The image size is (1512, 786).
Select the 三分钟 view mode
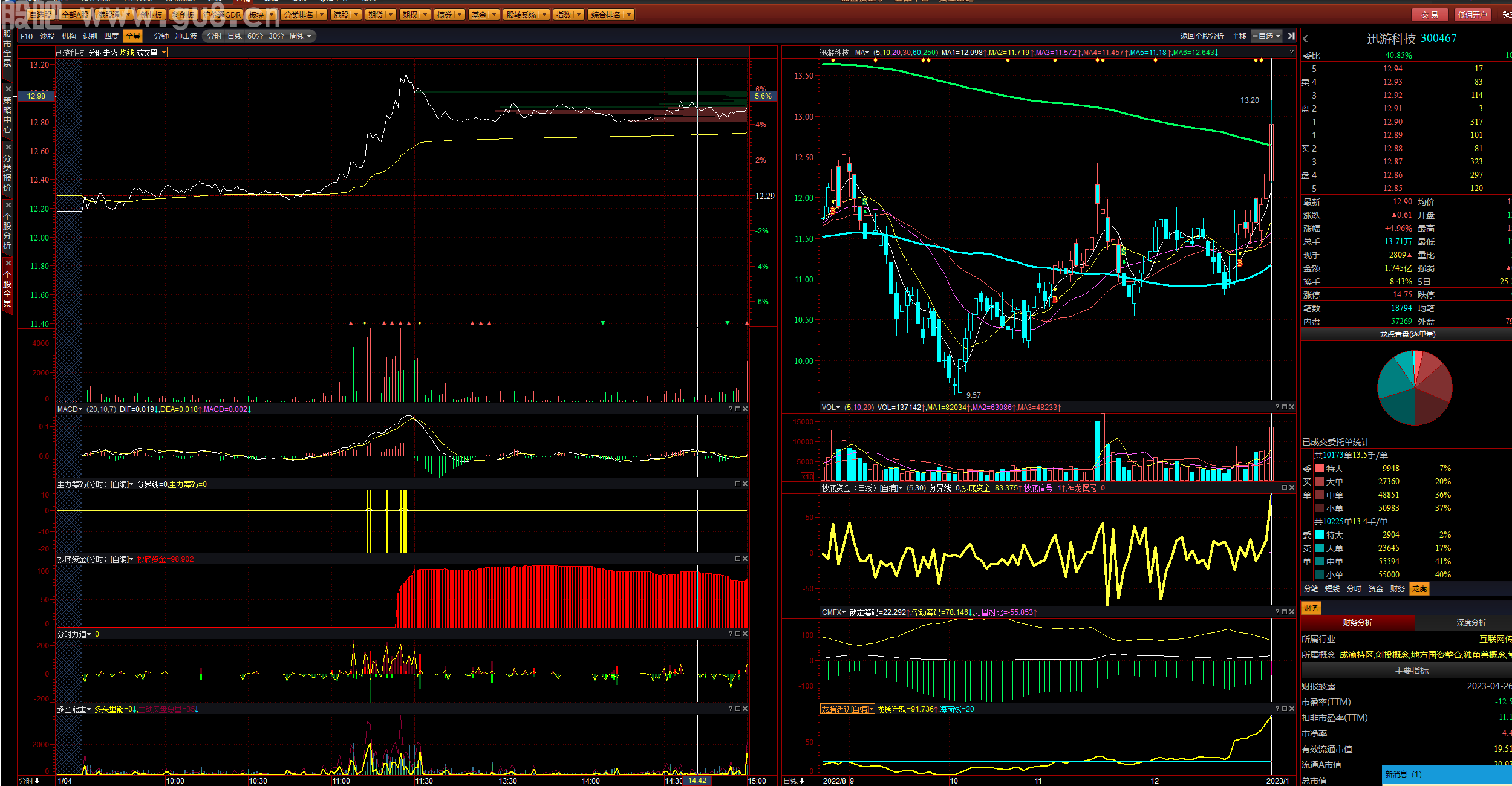158,36
